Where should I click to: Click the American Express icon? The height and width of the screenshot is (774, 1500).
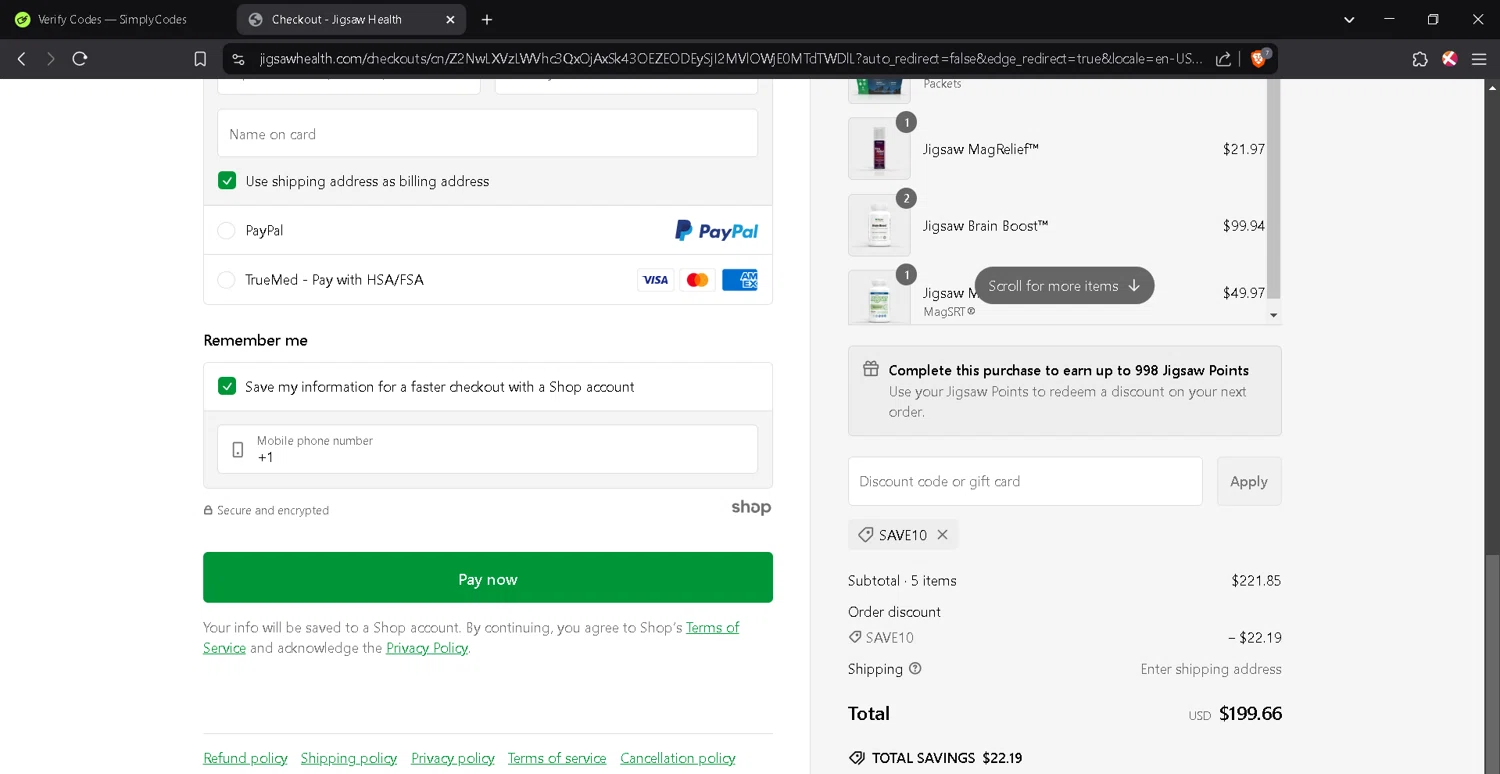(x=739, y=280)
